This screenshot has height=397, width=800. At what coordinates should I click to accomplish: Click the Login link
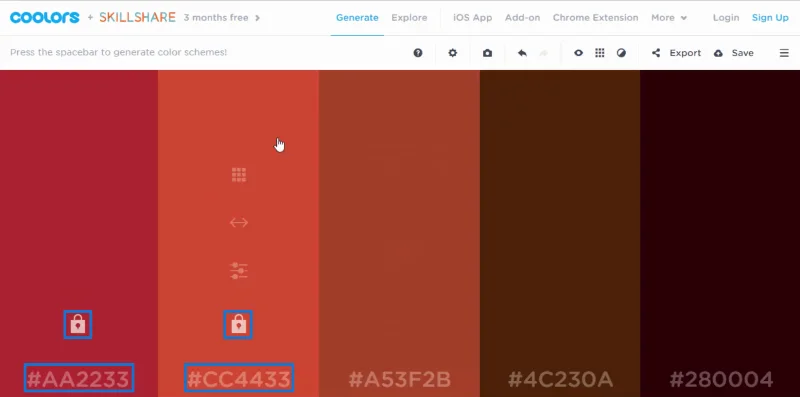(726, 17)
